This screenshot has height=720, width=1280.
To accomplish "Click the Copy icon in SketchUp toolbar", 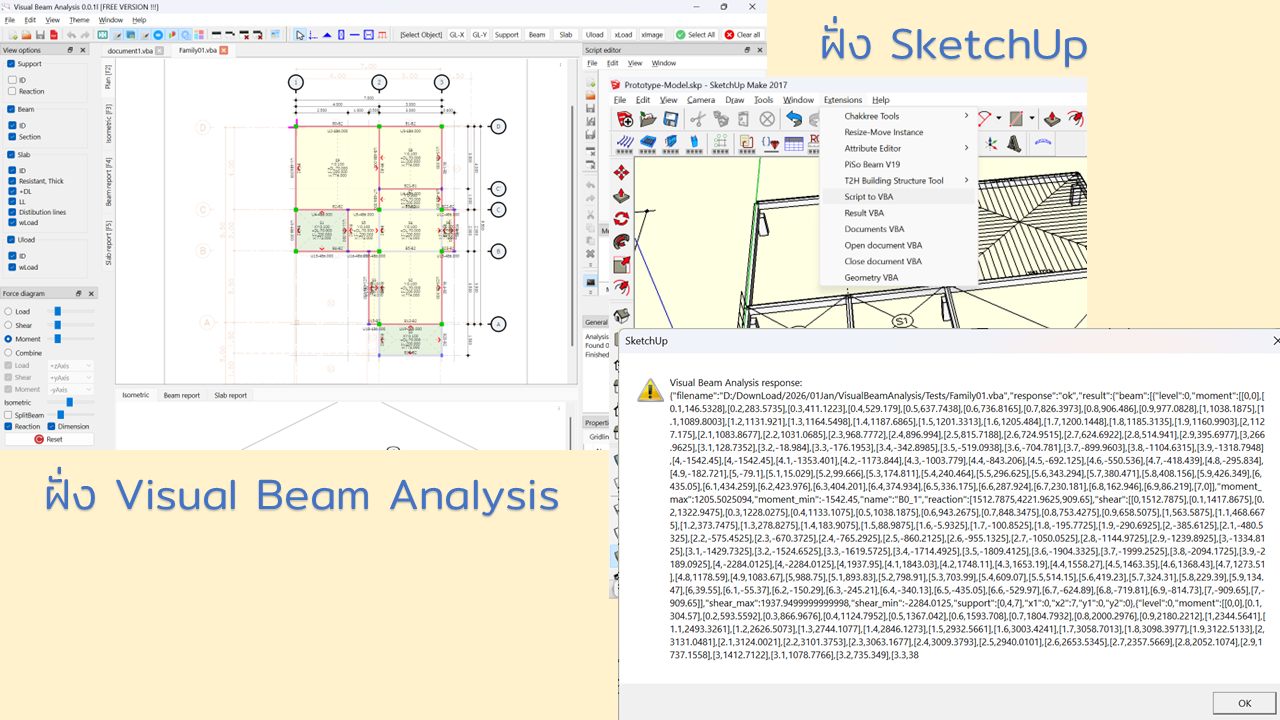I will (721, 119).
